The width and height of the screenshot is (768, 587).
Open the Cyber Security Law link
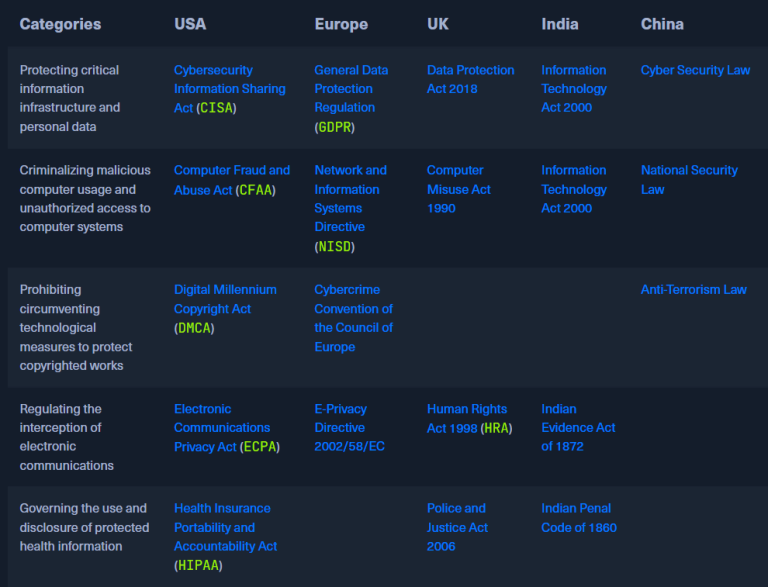pos(695,70)
